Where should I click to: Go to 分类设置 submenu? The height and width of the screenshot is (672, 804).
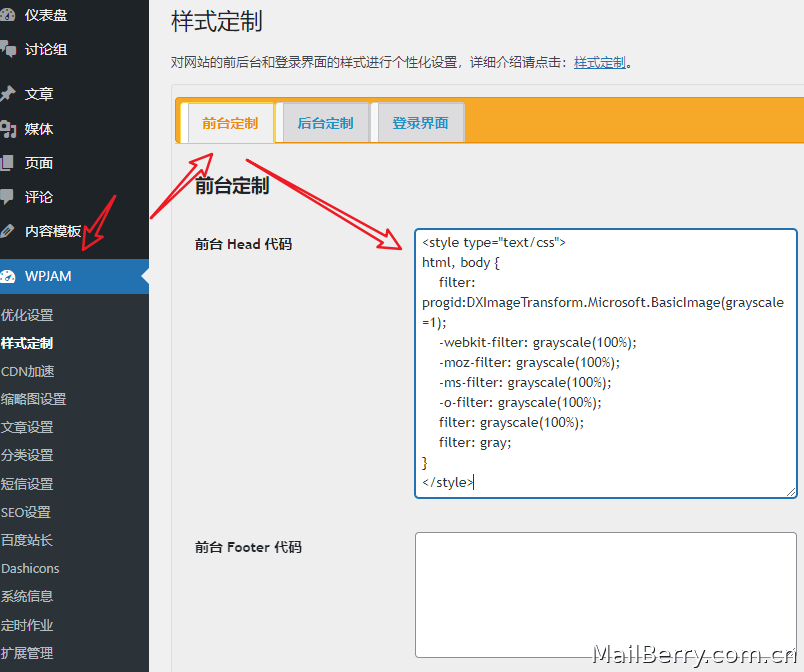[27, 455]
